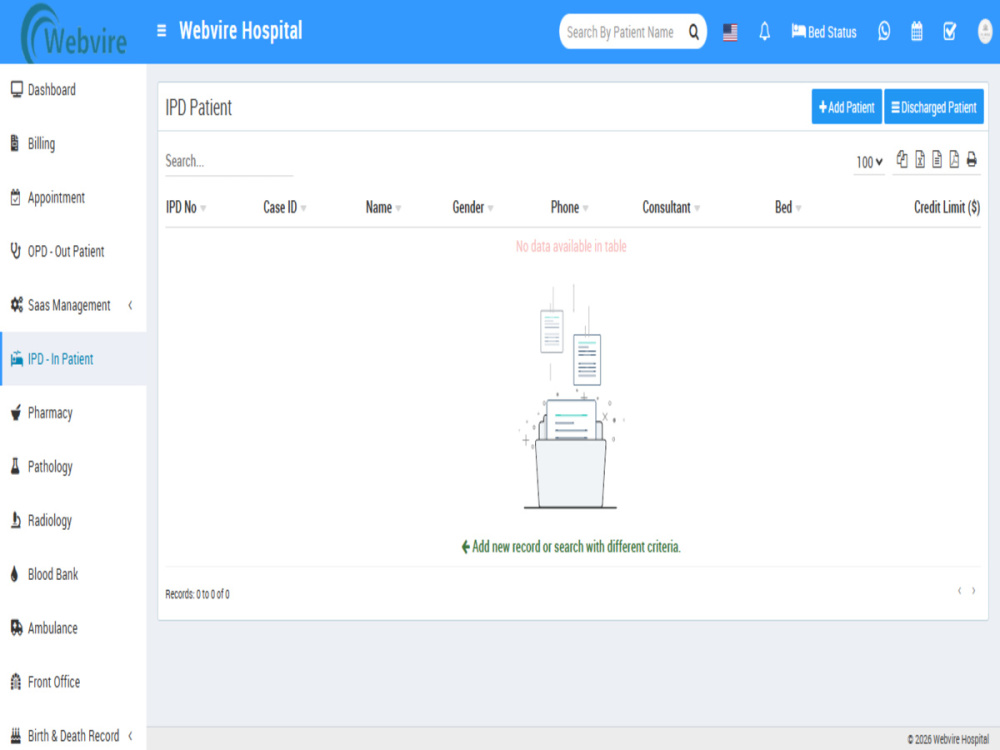Click the search magnifier icon in header
The image size is (1000, 750).
click(x=693, y=32)
